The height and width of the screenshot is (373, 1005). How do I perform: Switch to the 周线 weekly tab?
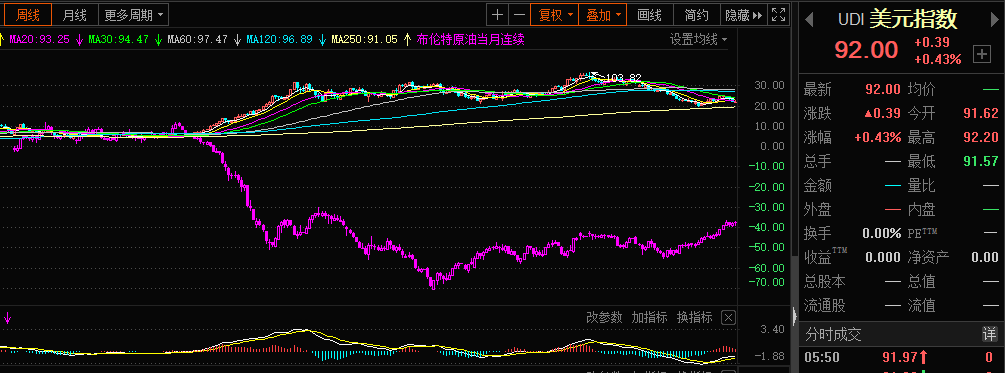click(x=27, y=14)
